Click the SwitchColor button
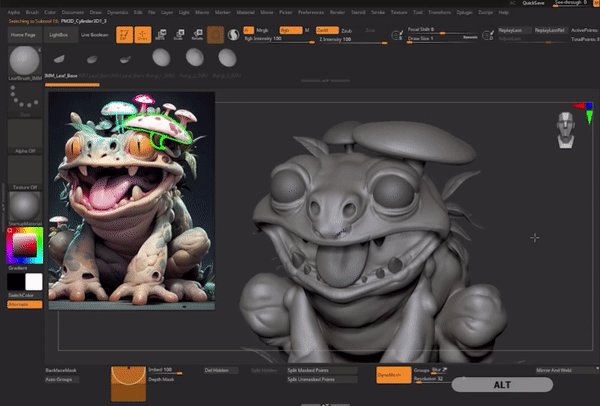 tap(25, 295)
